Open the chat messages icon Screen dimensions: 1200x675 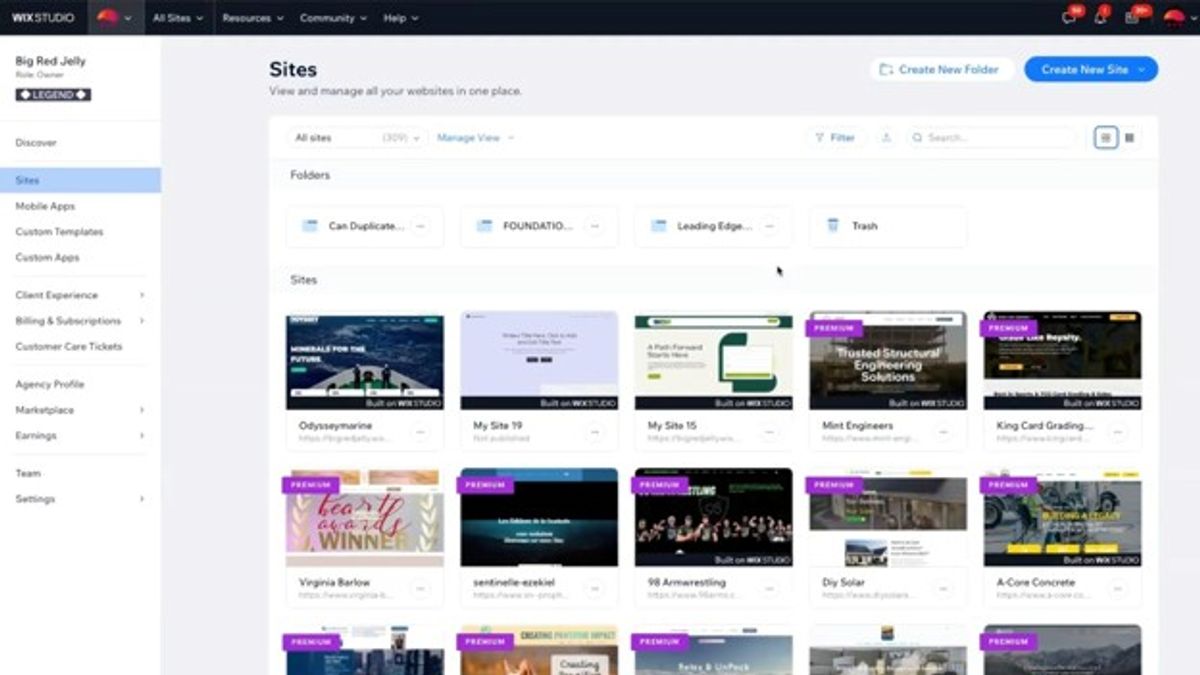tap(1070, 18)
